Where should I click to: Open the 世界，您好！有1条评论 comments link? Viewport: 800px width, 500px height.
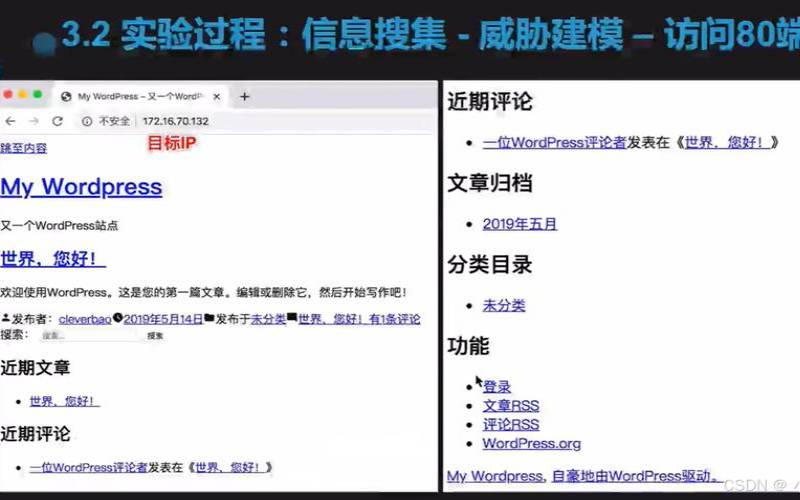tap(359, 319)
